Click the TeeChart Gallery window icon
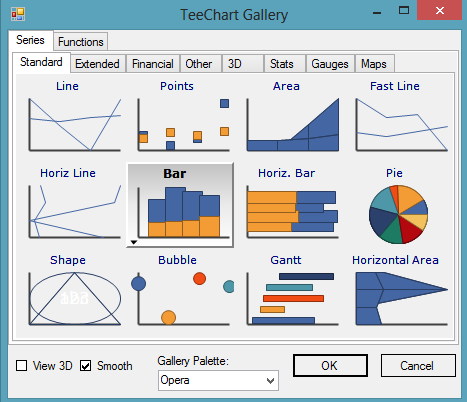Viewport: 467px width, 402px height. [x=18, y=14]
